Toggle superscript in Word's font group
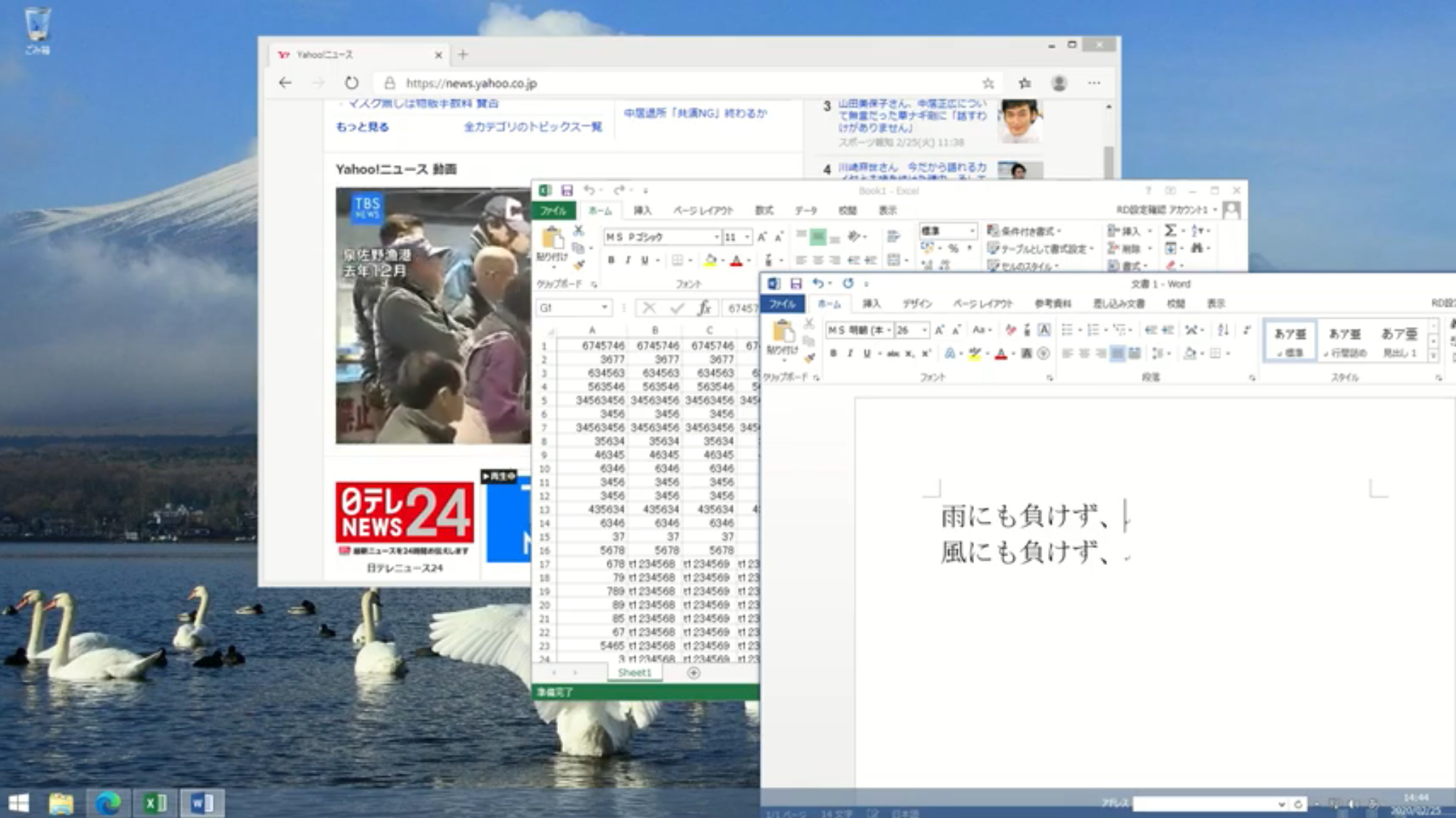Screen dimensions: 1456x818 [x=926, y=353]
